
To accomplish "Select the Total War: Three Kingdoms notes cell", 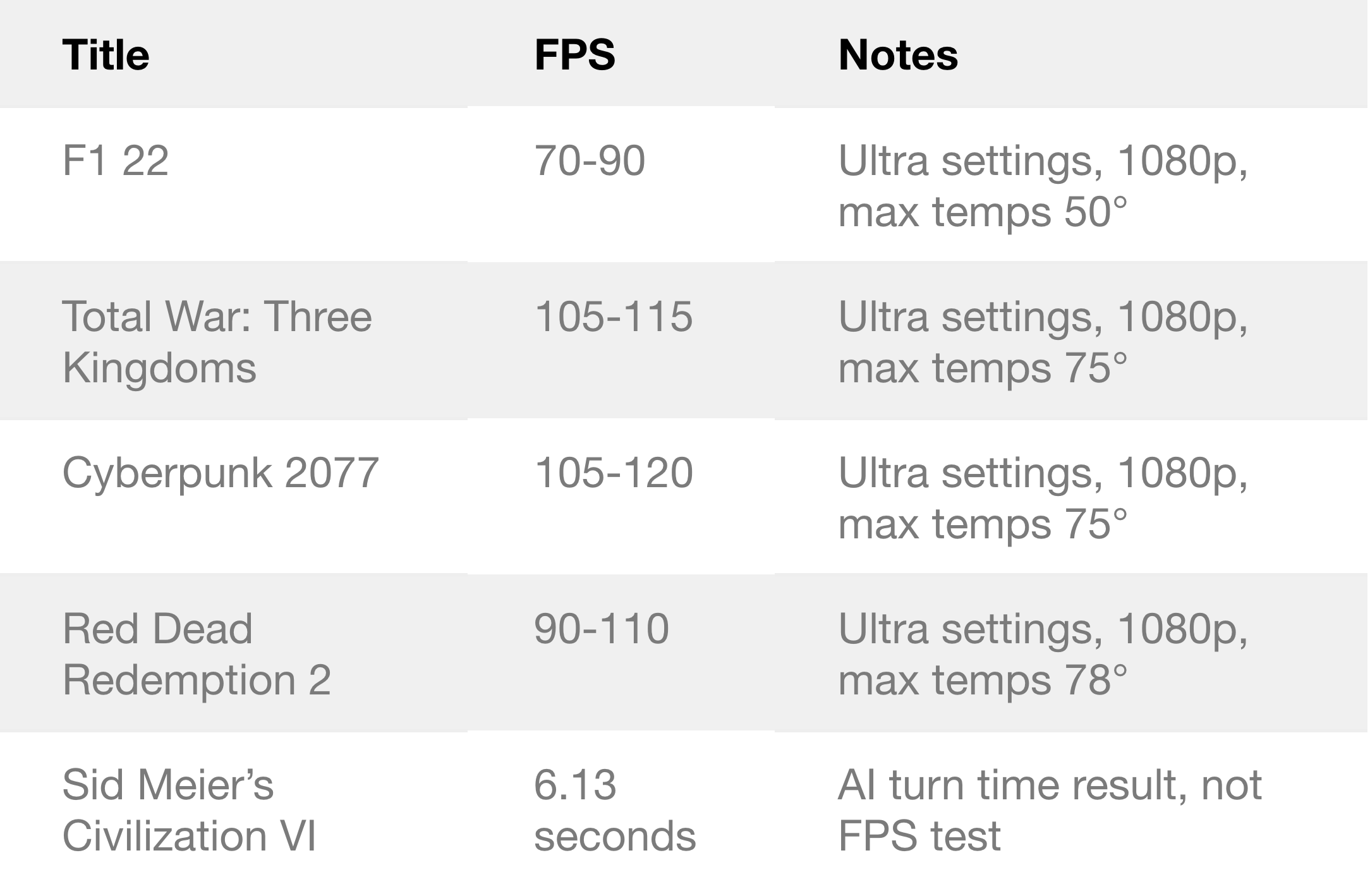I will click(1043, 341).
